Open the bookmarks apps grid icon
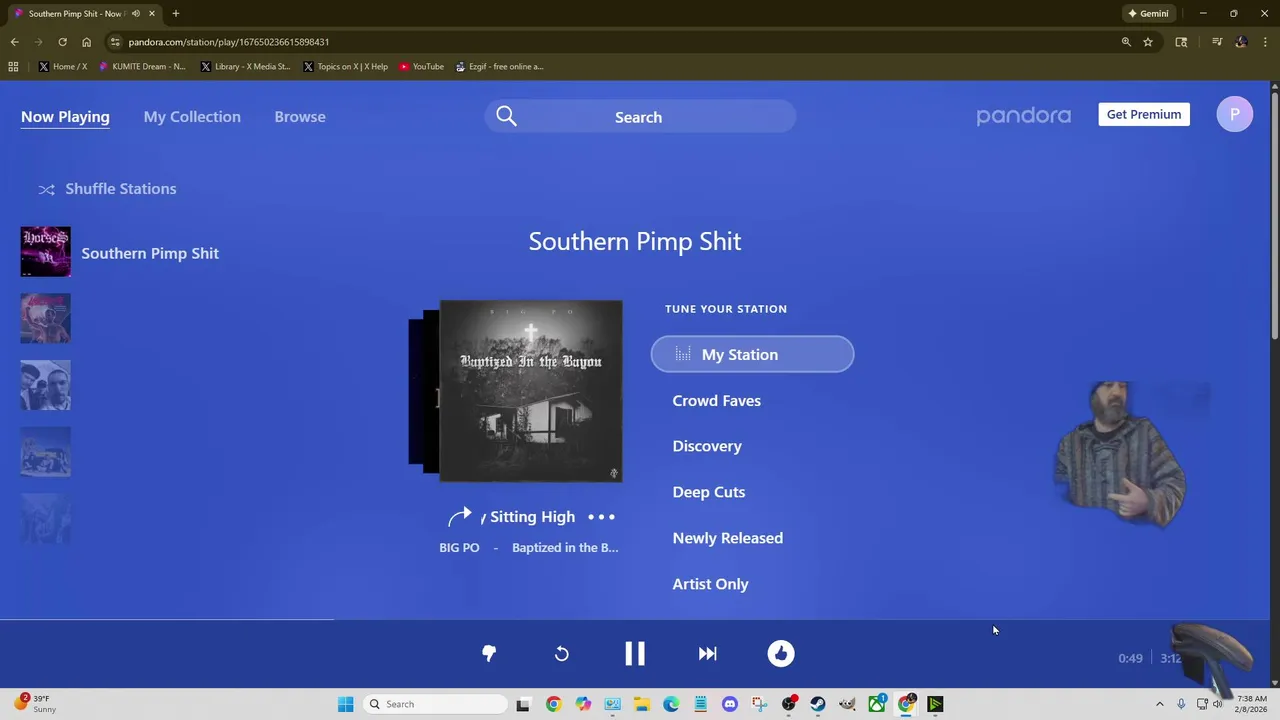Viewport: 1280px width, 720px height. (x=13, y=67)
